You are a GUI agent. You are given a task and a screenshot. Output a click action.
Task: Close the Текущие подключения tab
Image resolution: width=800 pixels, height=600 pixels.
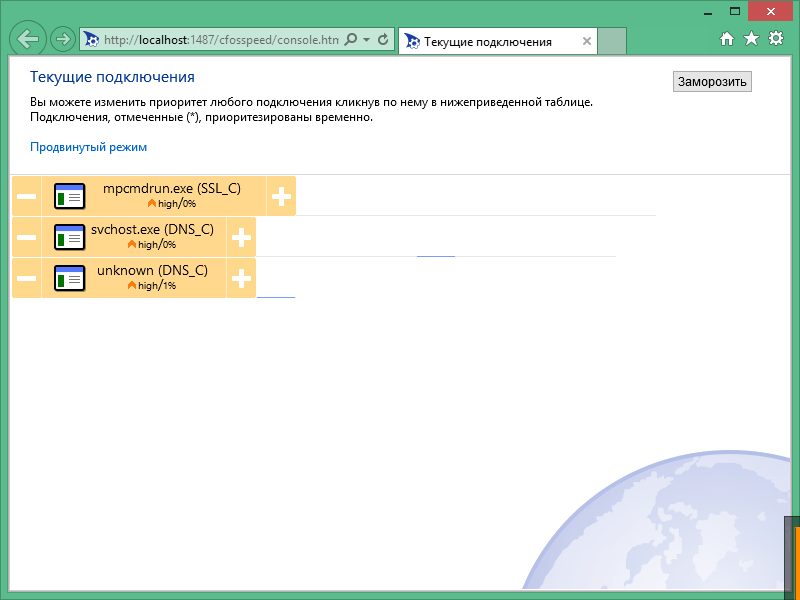click(x=586, y=42)
